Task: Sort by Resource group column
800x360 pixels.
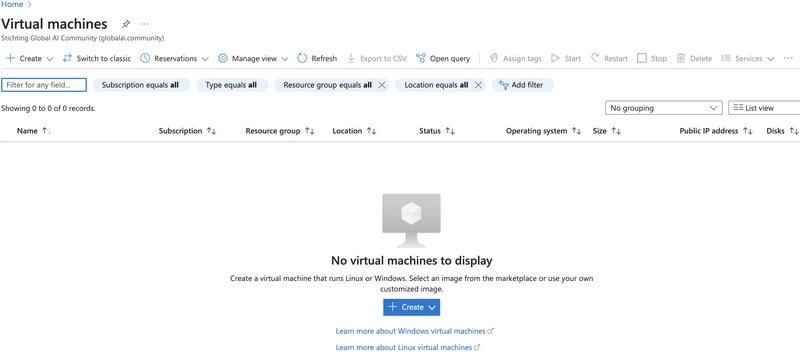Action: pos(280,131)
